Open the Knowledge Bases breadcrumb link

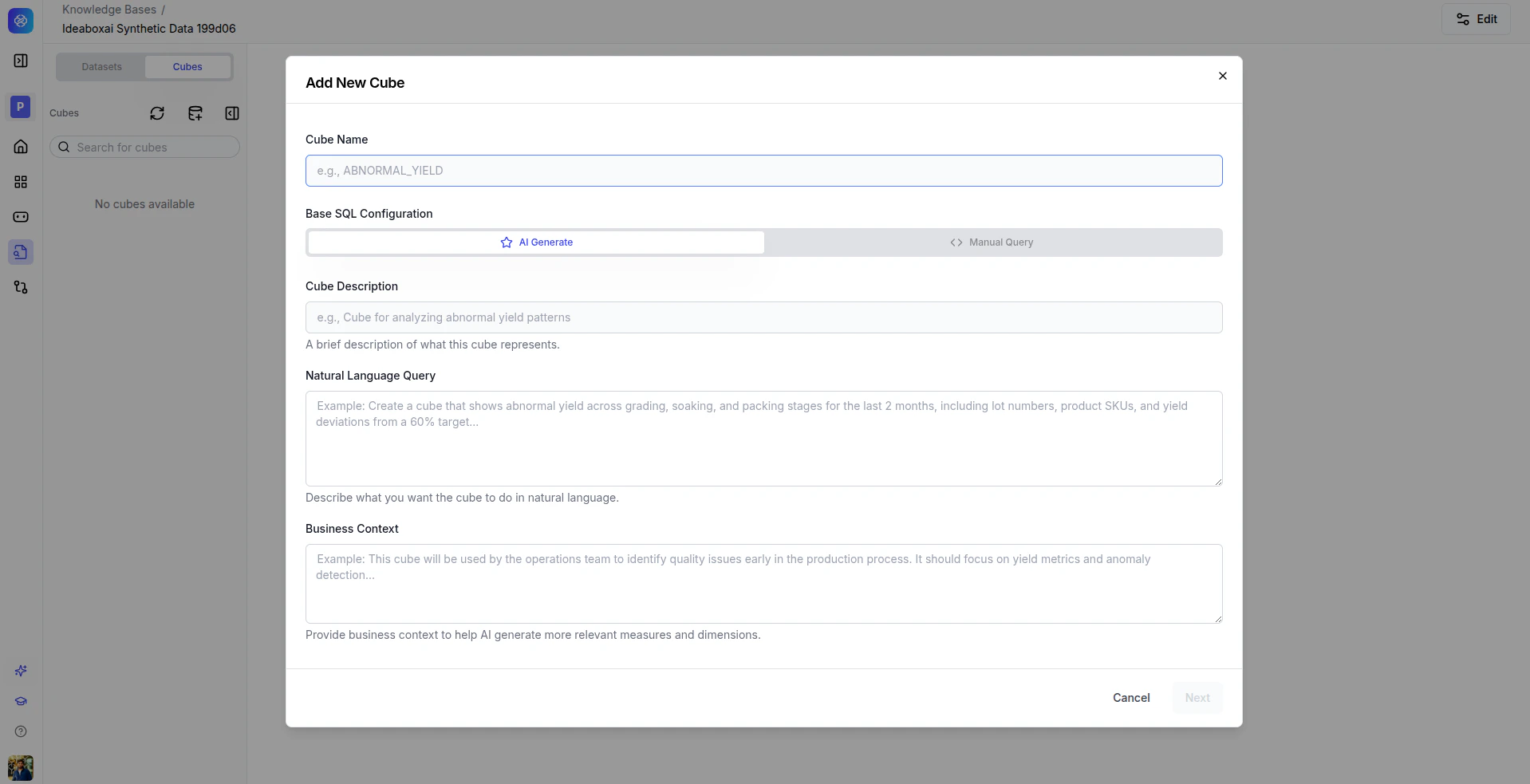[x=109, y=10]
